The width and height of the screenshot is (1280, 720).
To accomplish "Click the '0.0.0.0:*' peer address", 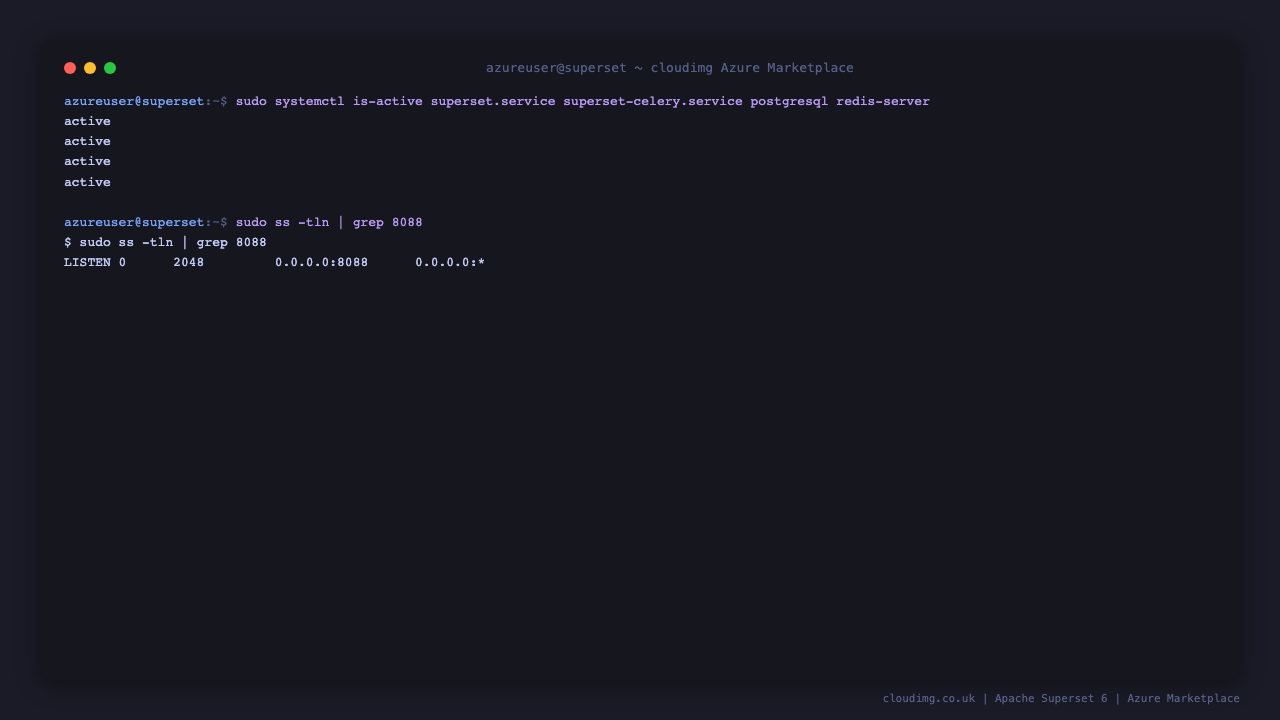I will (450, 262).
